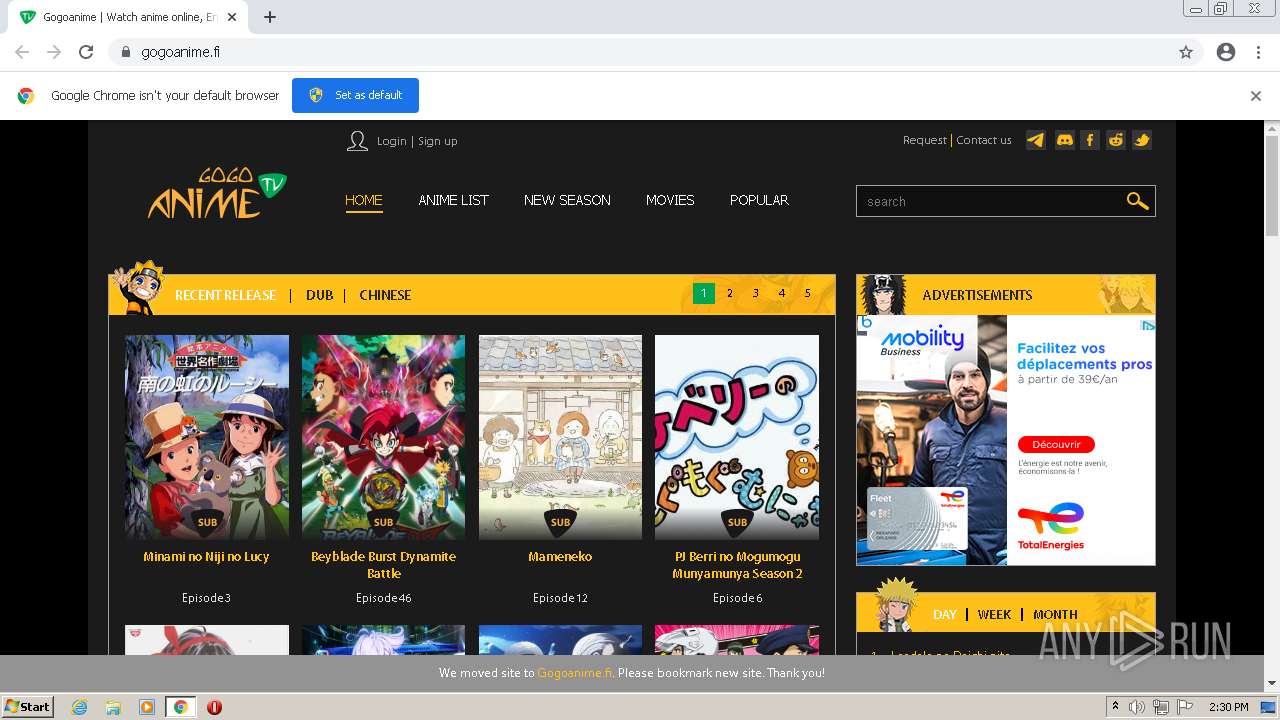Switch ranking to the WEEK tab
The image size is (1280, 720).
click(x=994, y=614)
